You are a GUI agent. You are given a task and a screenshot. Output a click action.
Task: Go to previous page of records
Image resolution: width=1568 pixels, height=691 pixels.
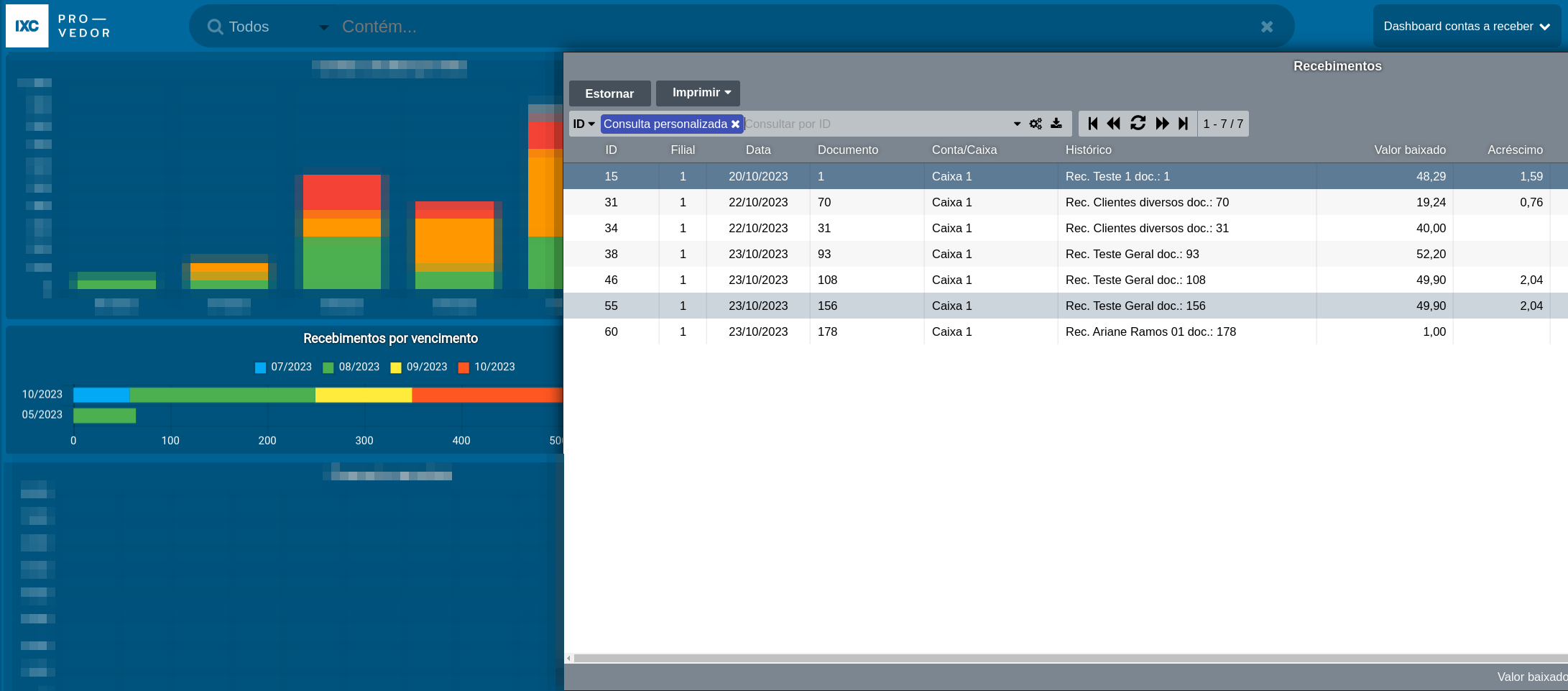click(1114, 124)
